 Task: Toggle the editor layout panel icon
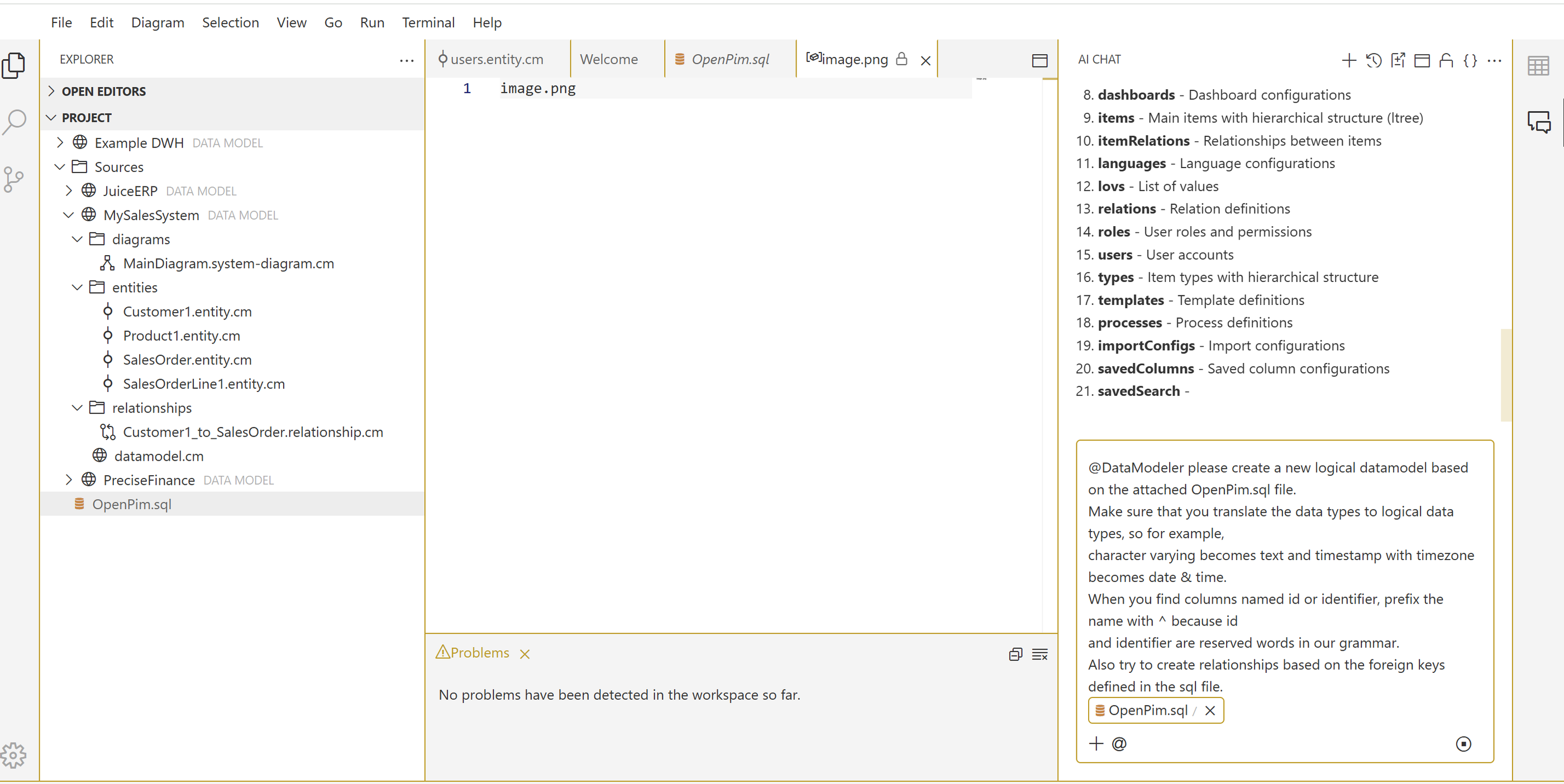(x=1040, y=60)
